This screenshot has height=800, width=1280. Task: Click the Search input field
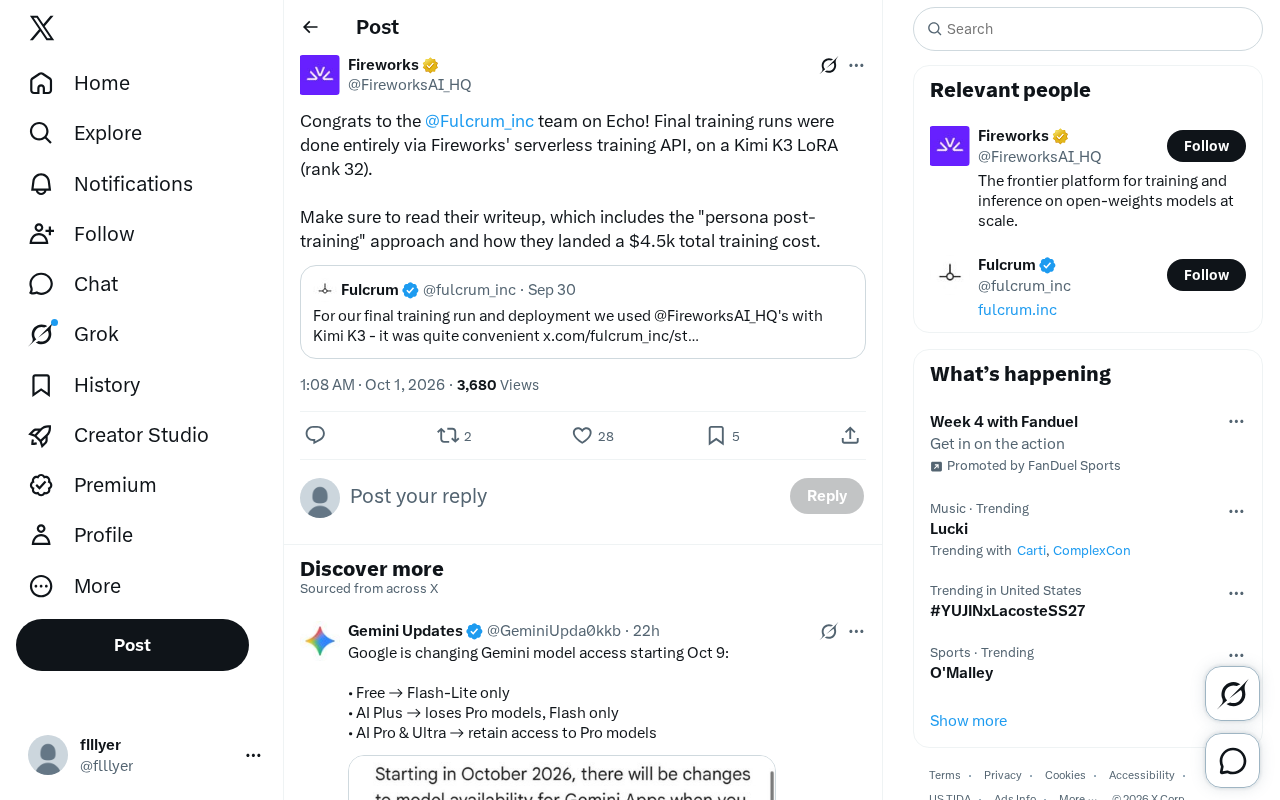(1088, 29)
